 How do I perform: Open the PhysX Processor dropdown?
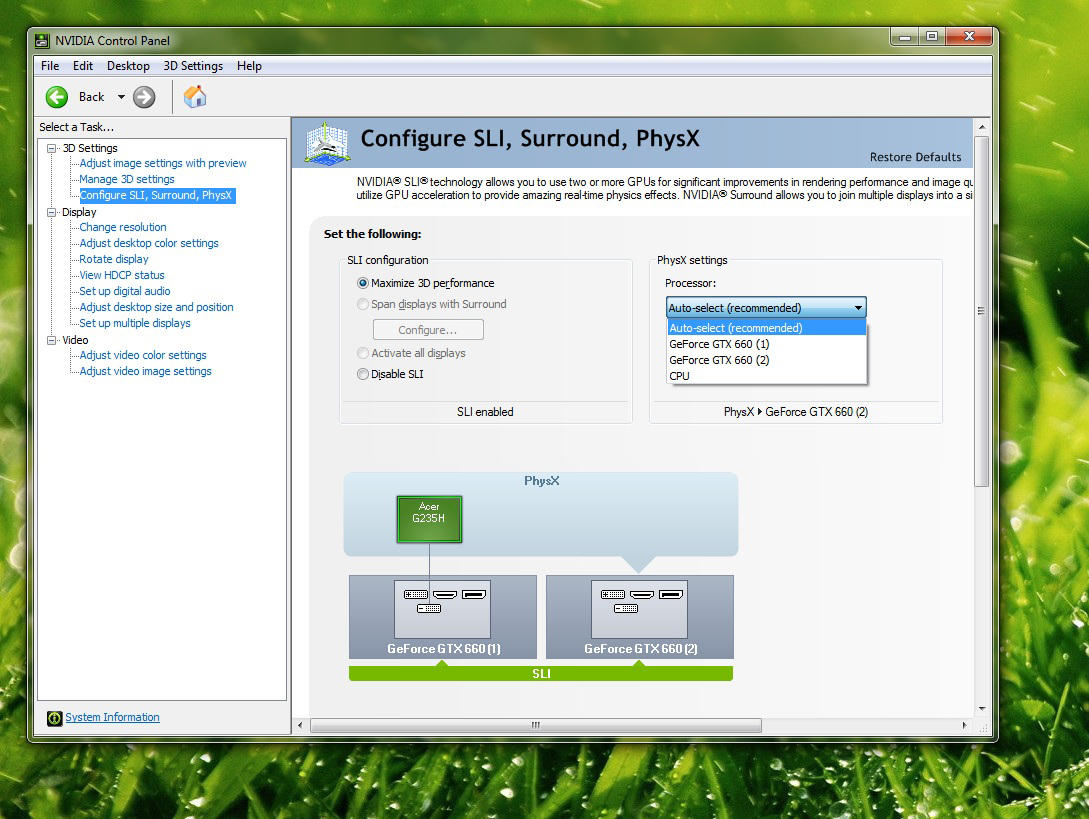coord(766,308)
